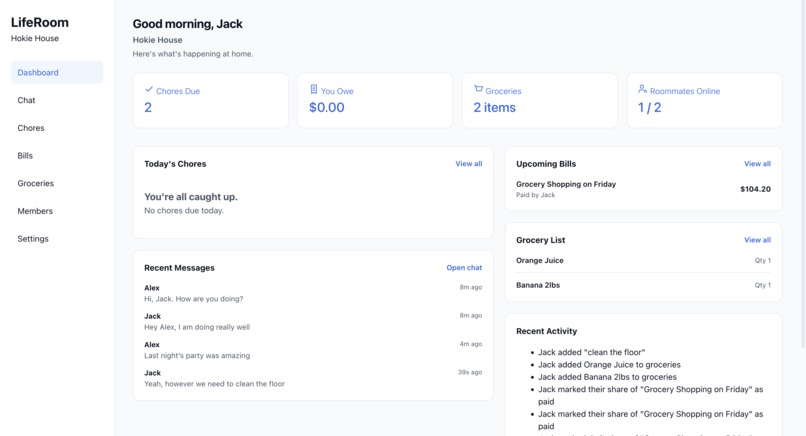This screenshot has width=806, height=436.
Task: Click the Chores Due checkmark icon
Action: point(149,89)
